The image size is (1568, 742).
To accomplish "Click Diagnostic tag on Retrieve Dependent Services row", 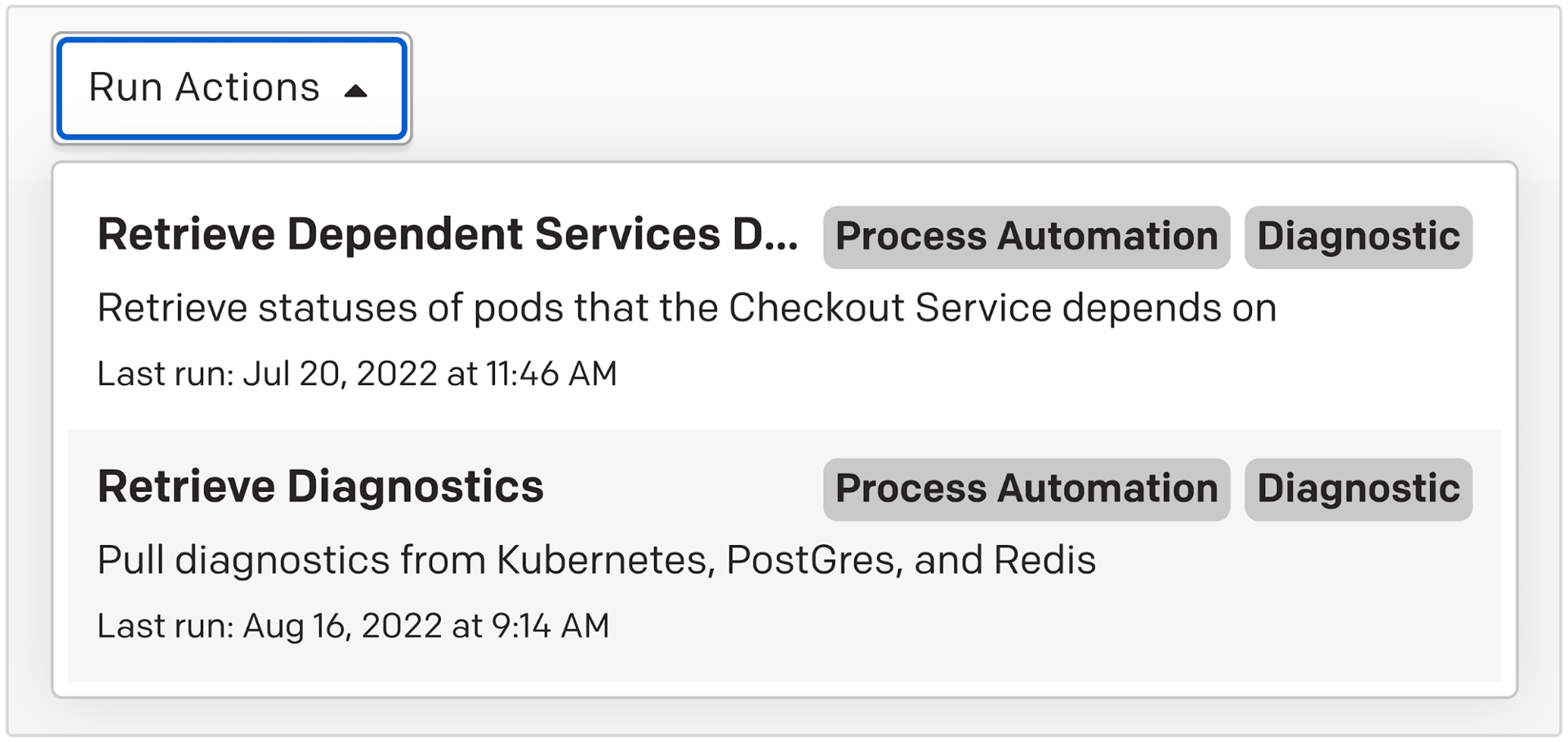I will [x=1357, y=237].
